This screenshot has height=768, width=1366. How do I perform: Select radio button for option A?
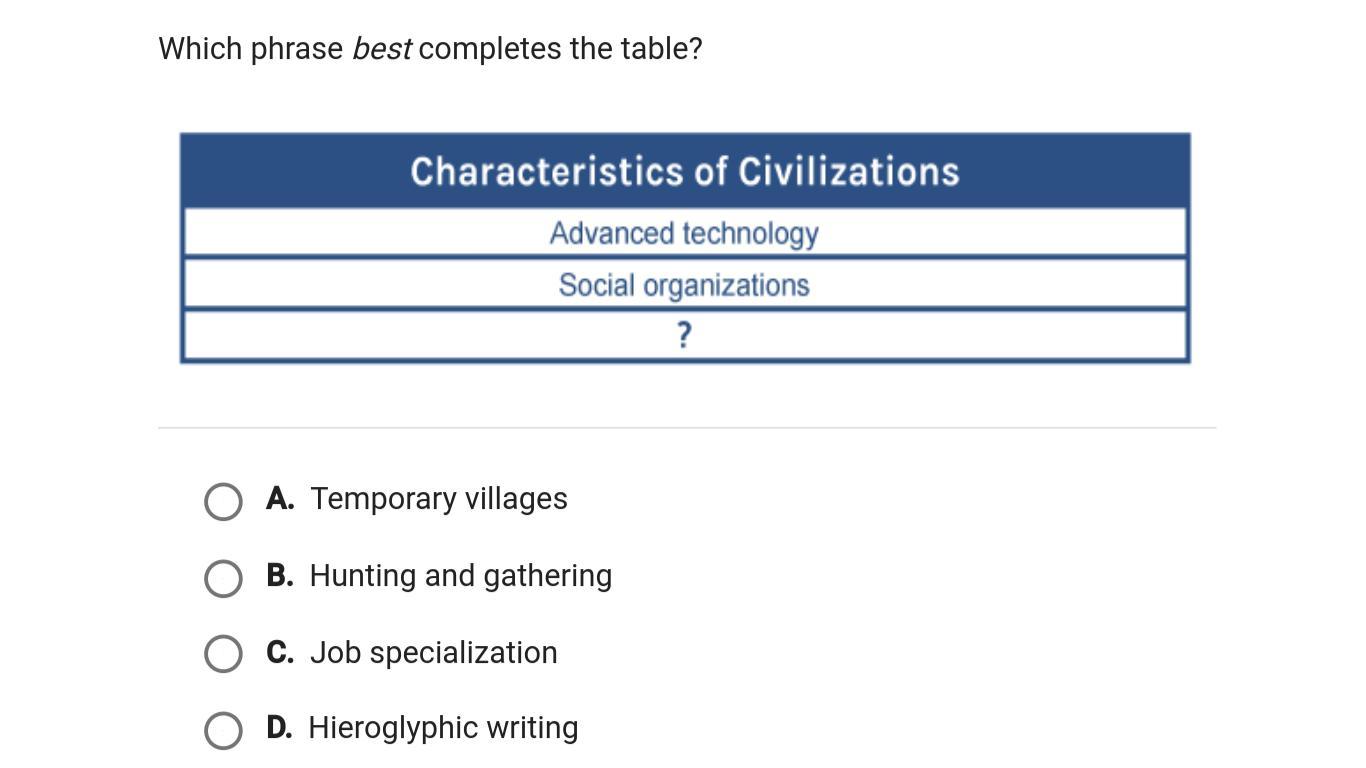223,502
